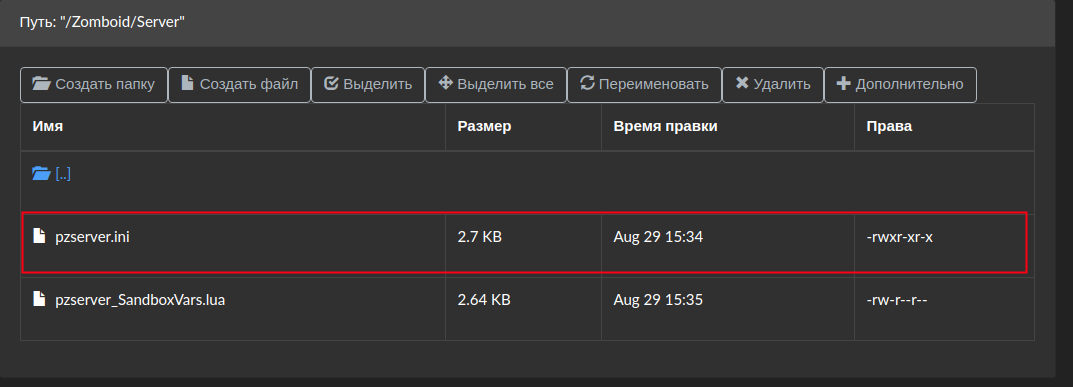Sort by the Имя column header
Image resolution: width=1073 pixels, height=387 pixels.
[48, 126]
